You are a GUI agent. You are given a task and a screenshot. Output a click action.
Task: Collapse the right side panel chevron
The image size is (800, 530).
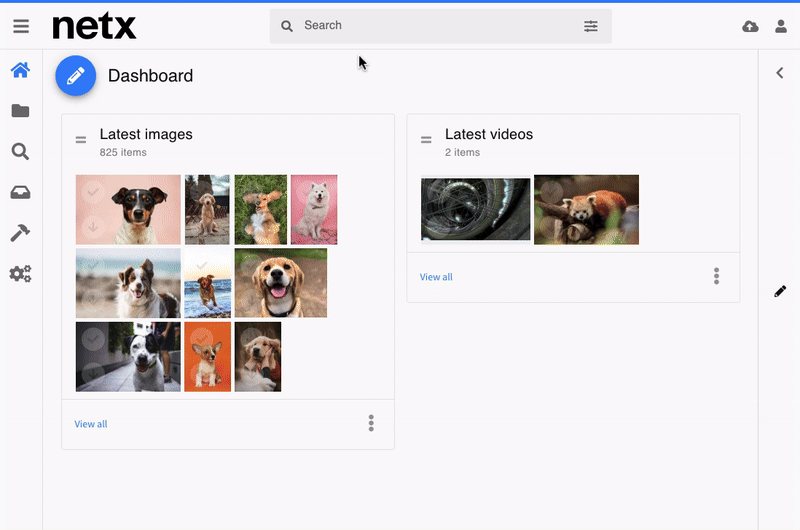779,73
